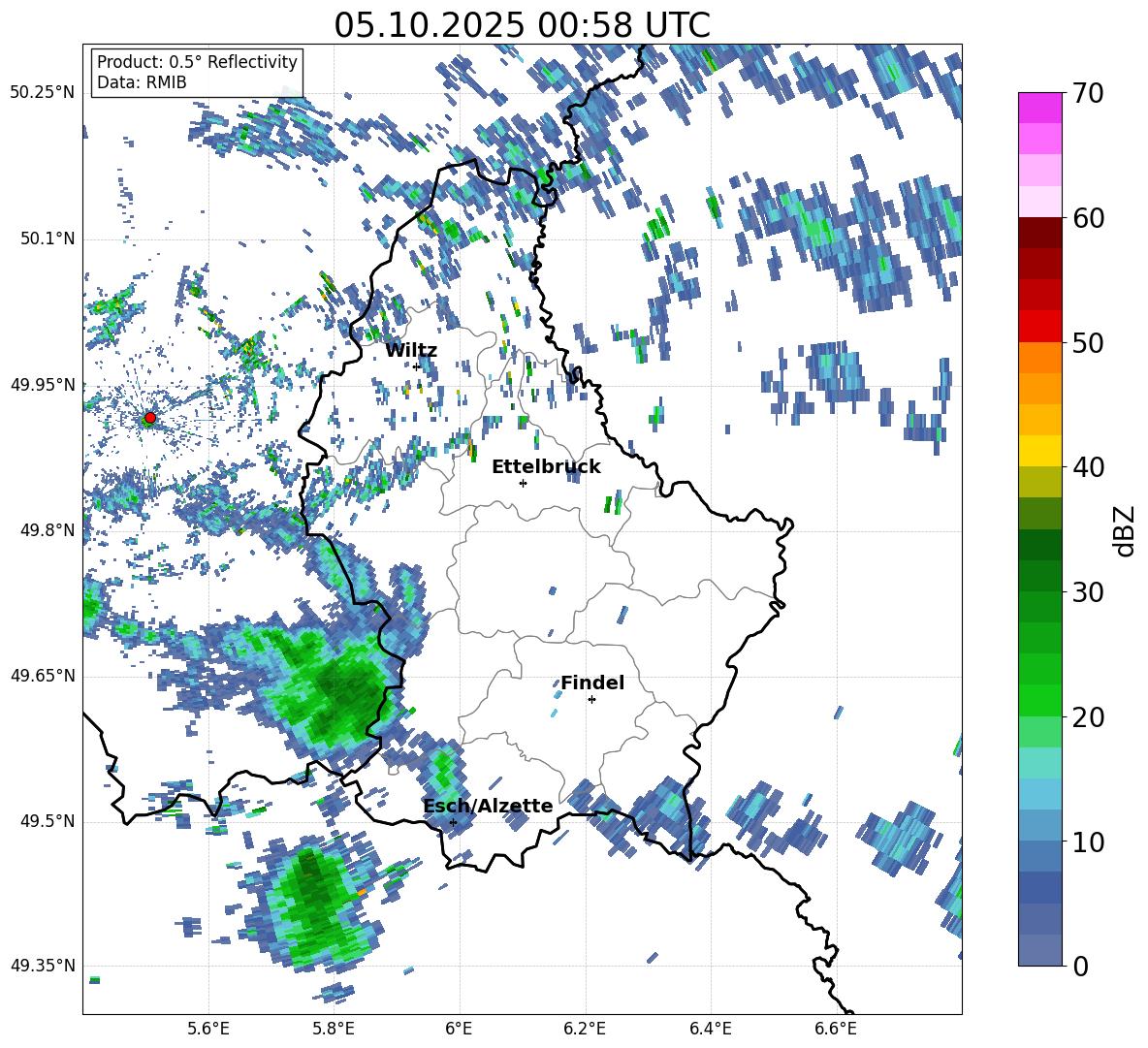Click the Wiltz city label
The width and height of the screenshot is (1148, 1048).
(x=411, y=351)
